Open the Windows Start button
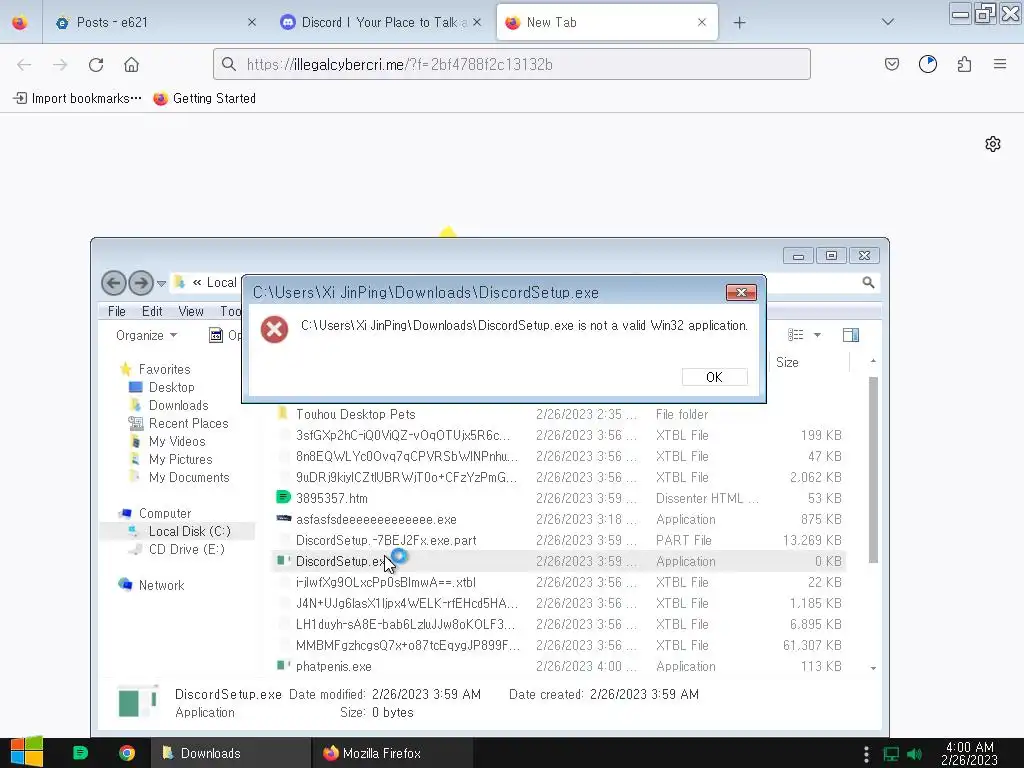The image size is (1024, 768). [x=26, y=752]
